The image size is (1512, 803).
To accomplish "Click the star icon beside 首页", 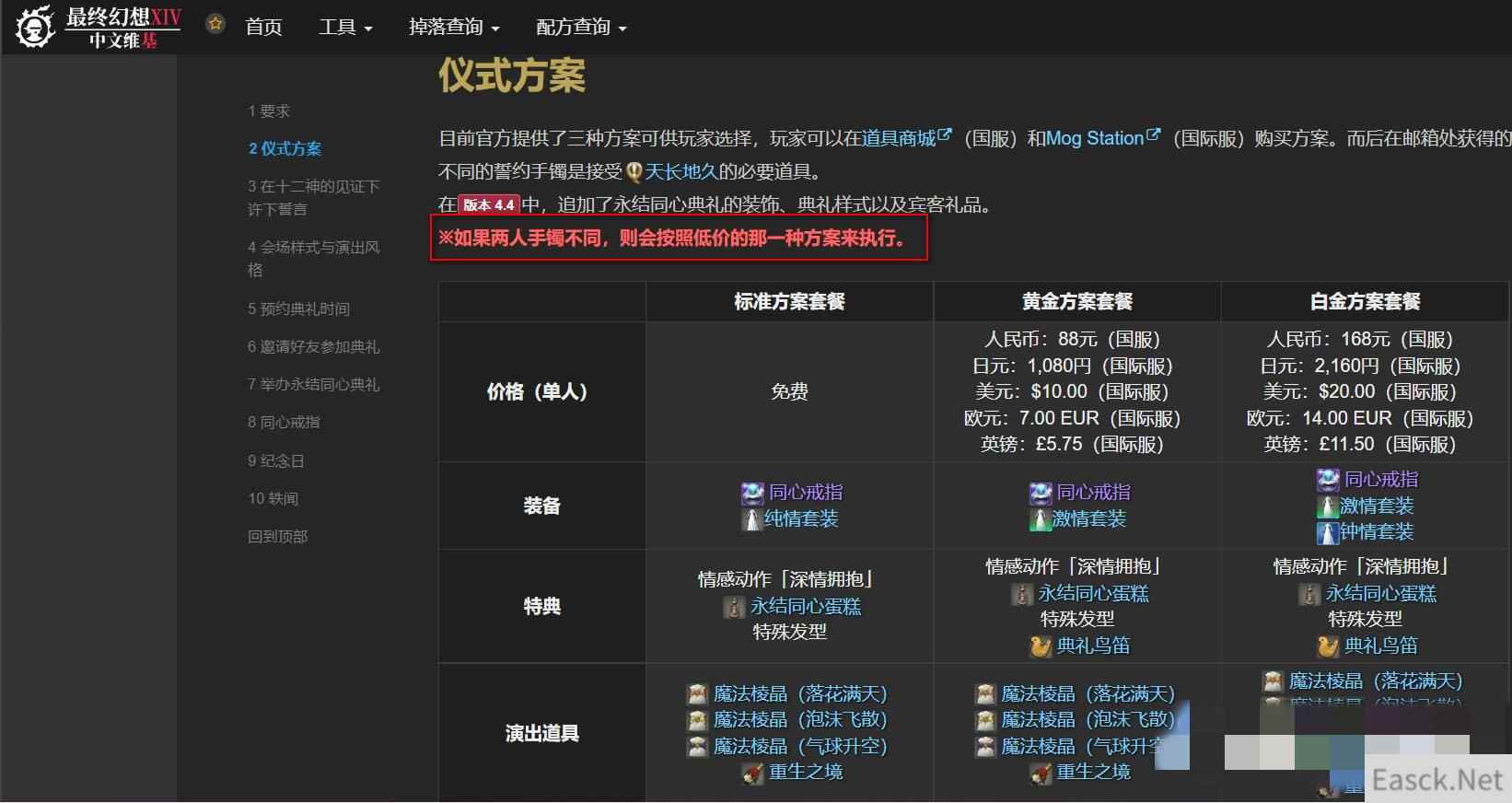I will pyautogui.click(x=215, y=24).
